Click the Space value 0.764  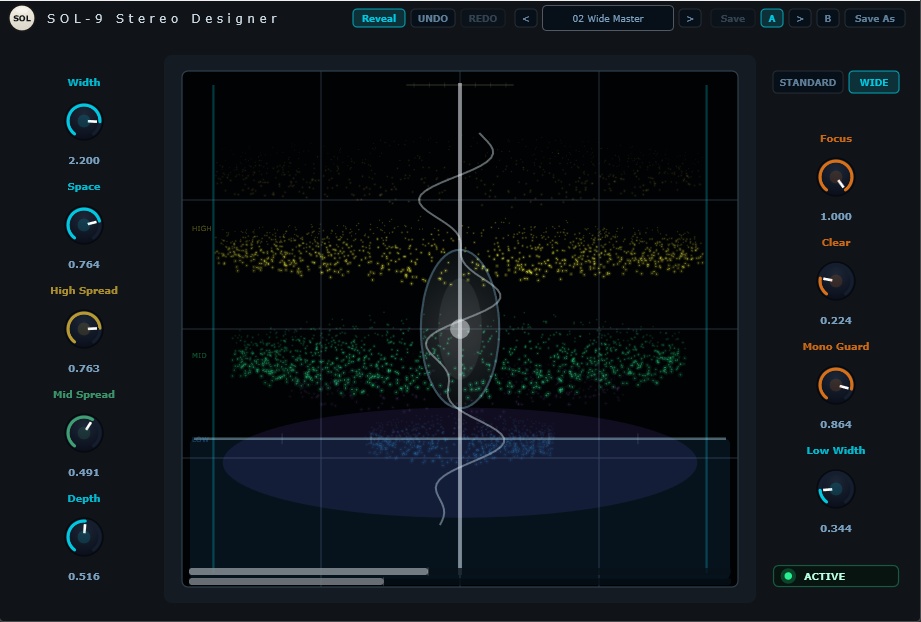pos(84,264)
